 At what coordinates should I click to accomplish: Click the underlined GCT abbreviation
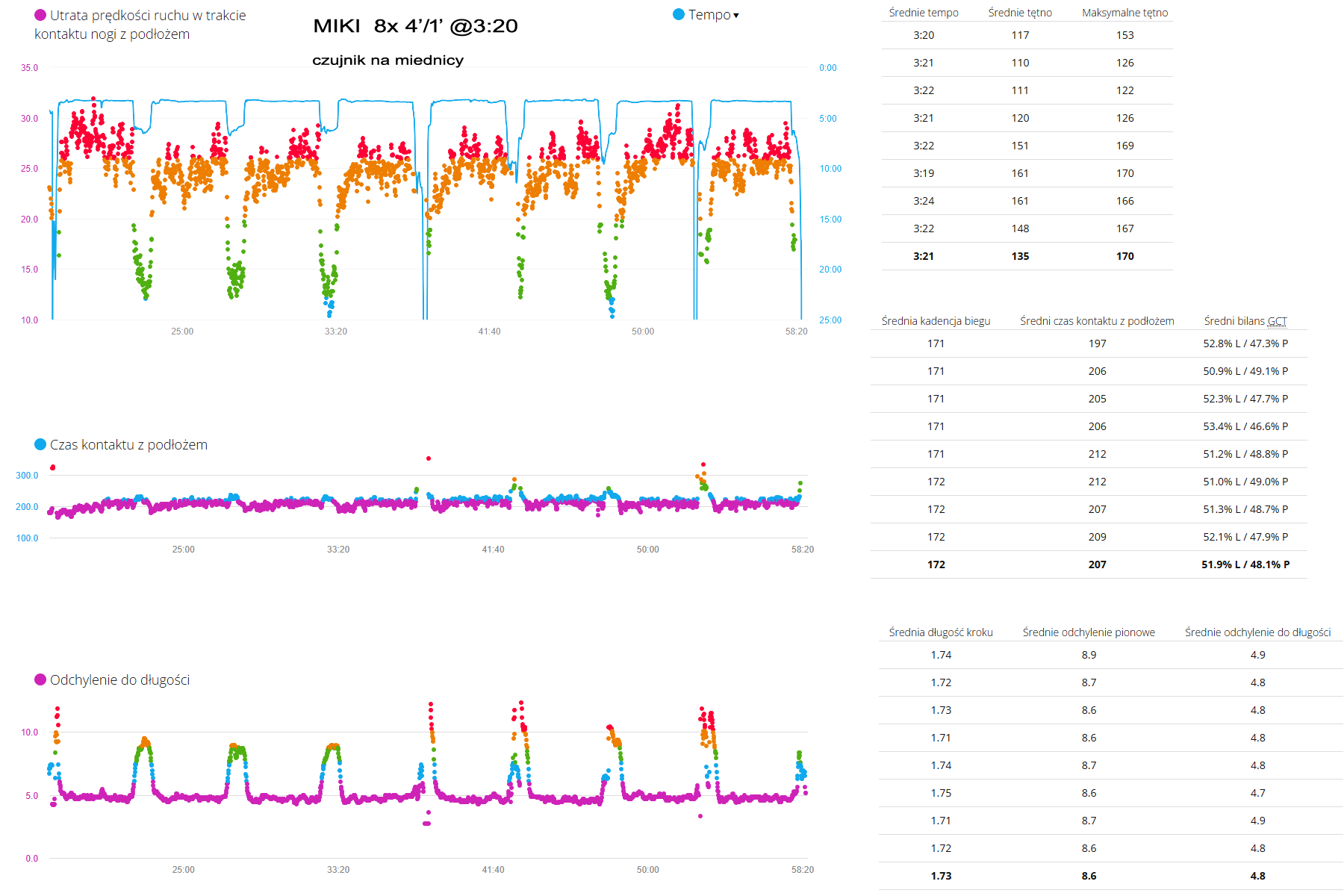pos(1277,321)
